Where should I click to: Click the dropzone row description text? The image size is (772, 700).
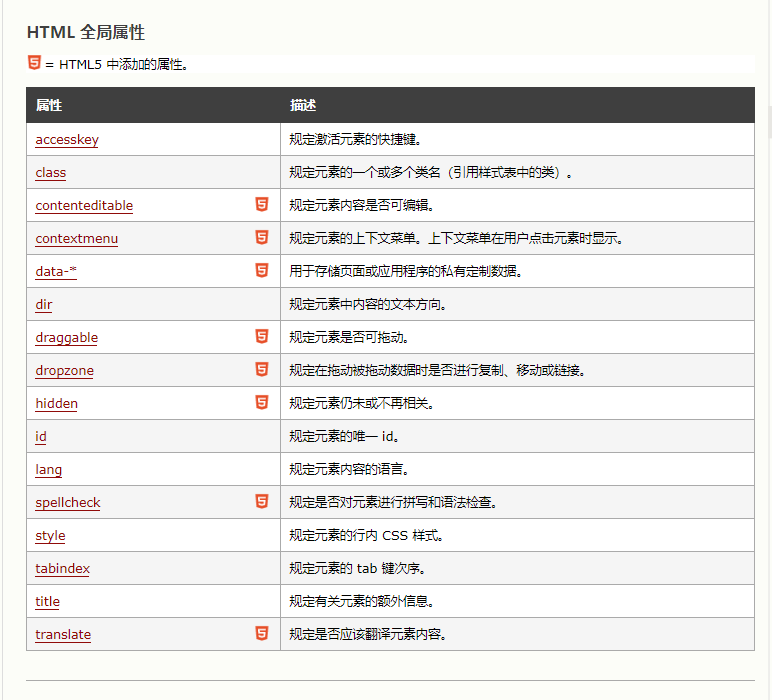[x=438, y=371]
